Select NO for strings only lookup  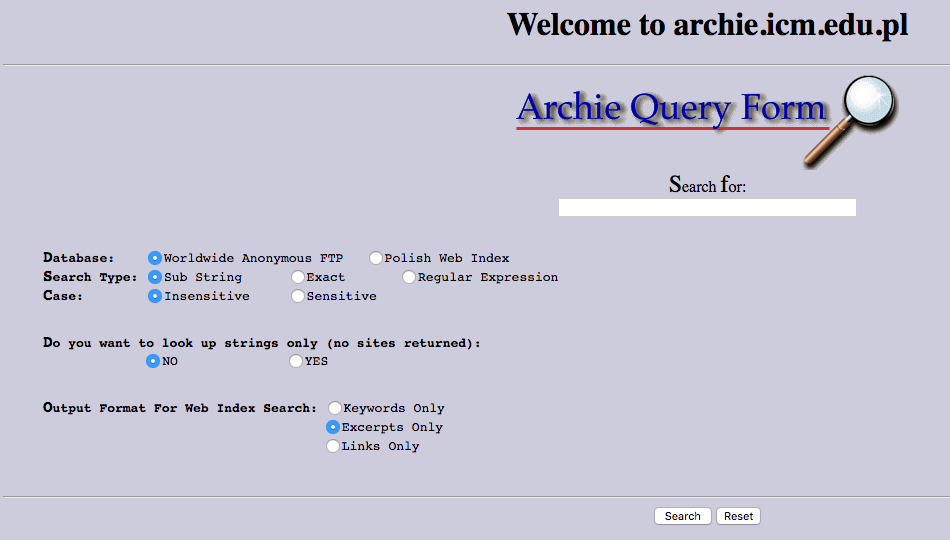coord(153,361)
